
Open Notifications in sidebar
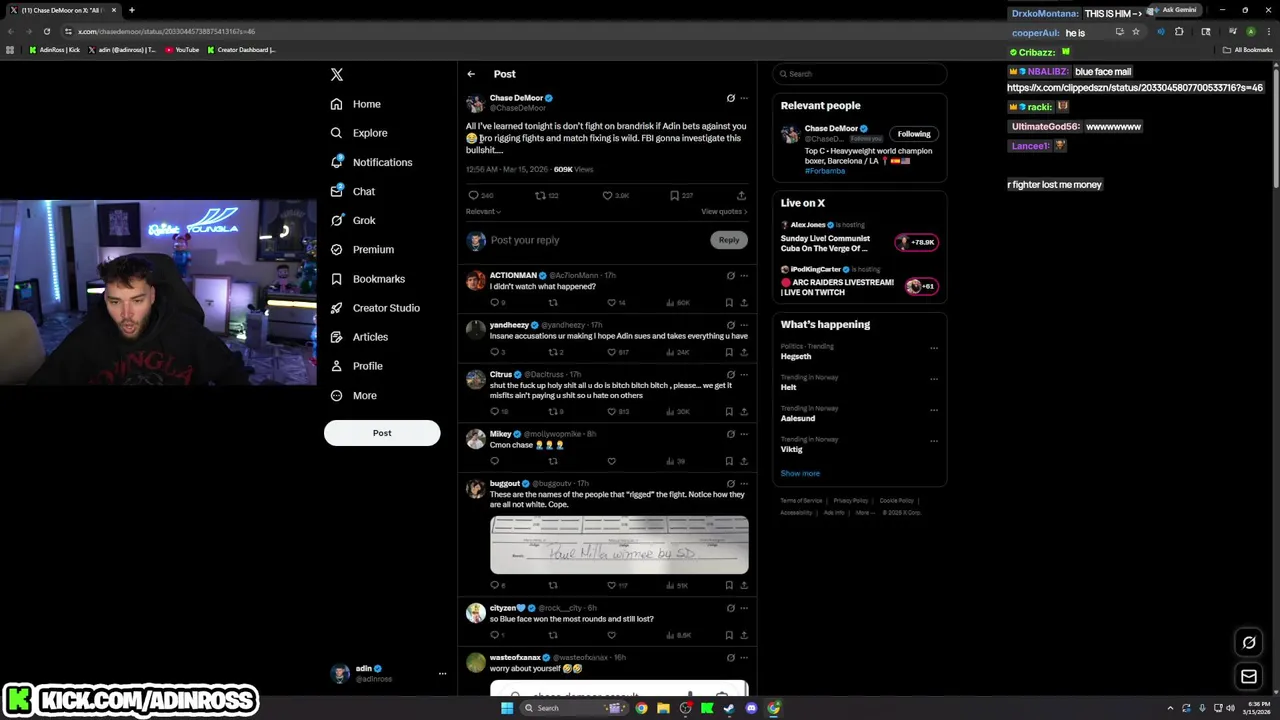tap(370, 162)
